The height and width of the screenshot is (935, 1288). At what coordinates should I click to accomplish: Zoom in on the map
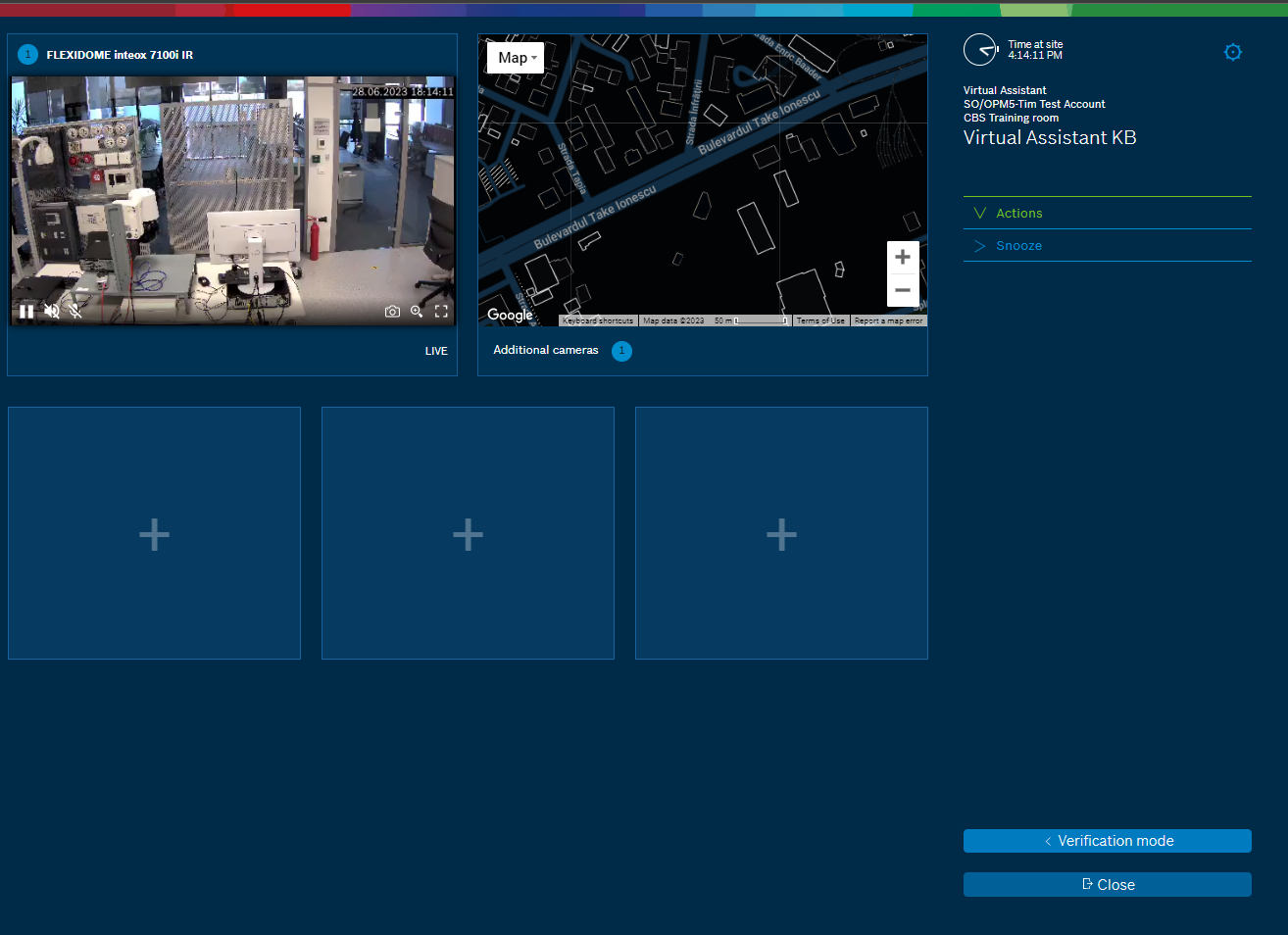pyautogui.click(x=903, y=257)
